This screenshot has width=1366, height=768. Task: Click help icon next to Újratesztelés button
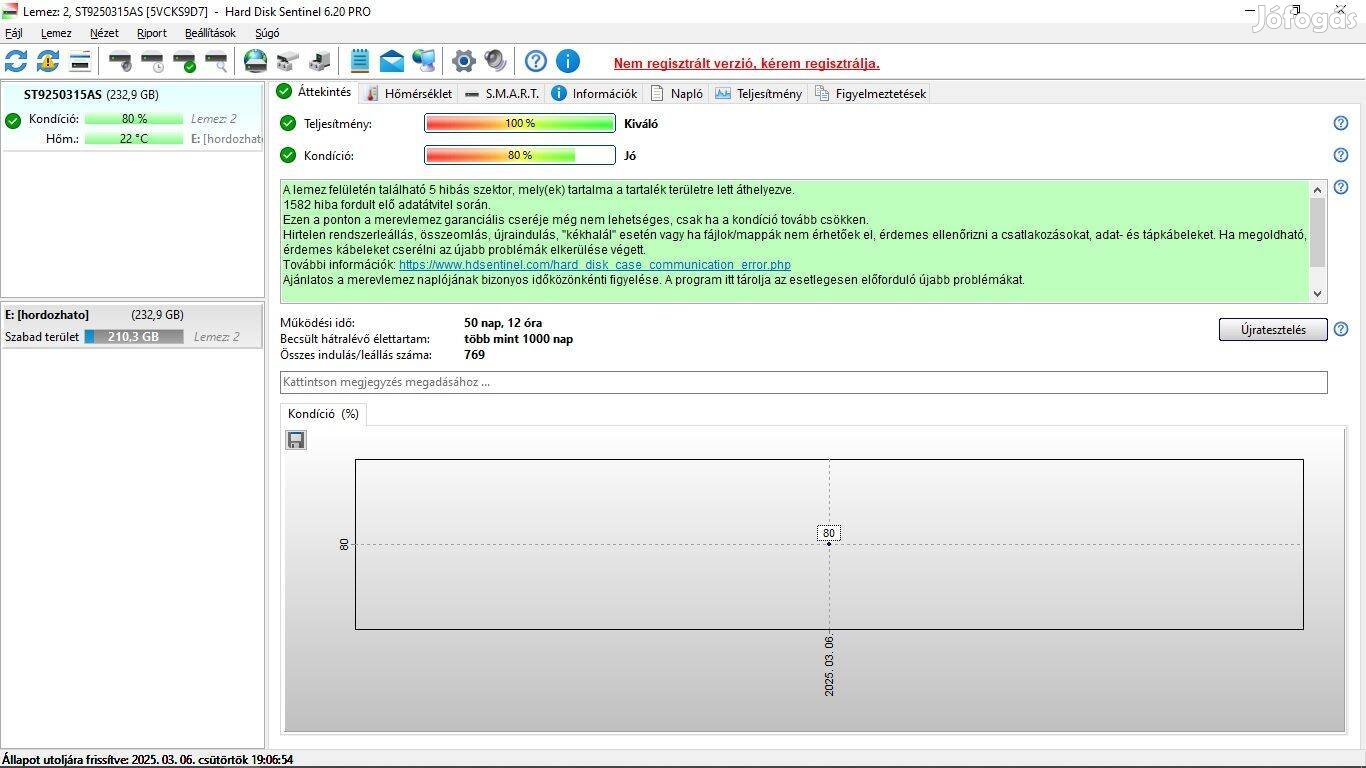point(1341,329)
